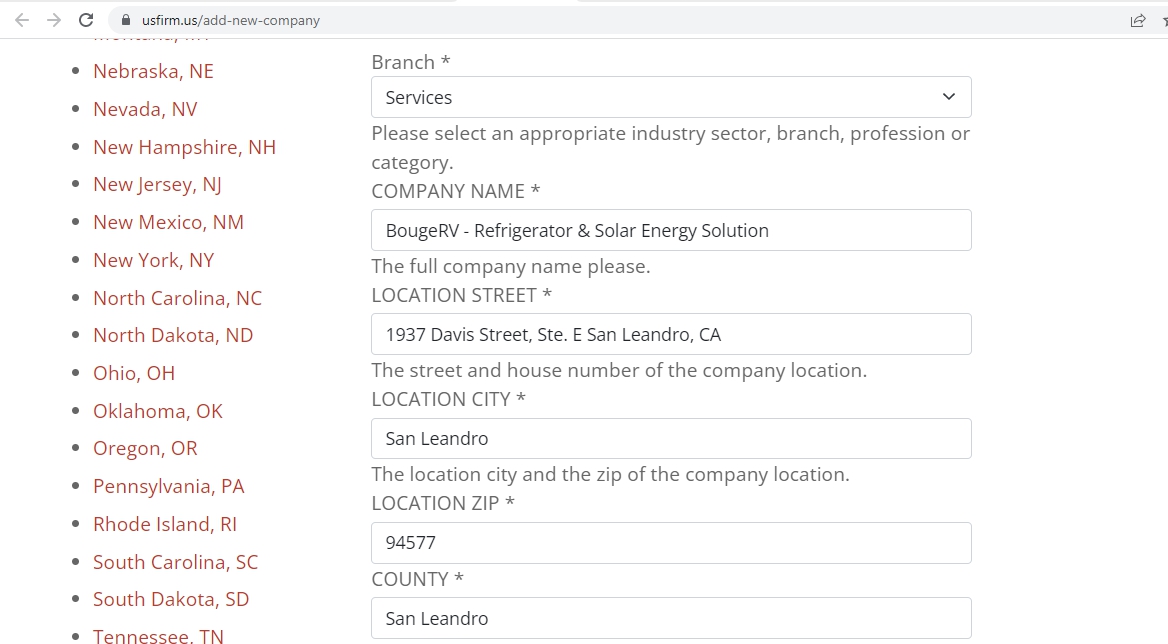The image size is (1168, 644).
Task: Click the usfirm.us address bar URL
Action: (x=231, y=20)
